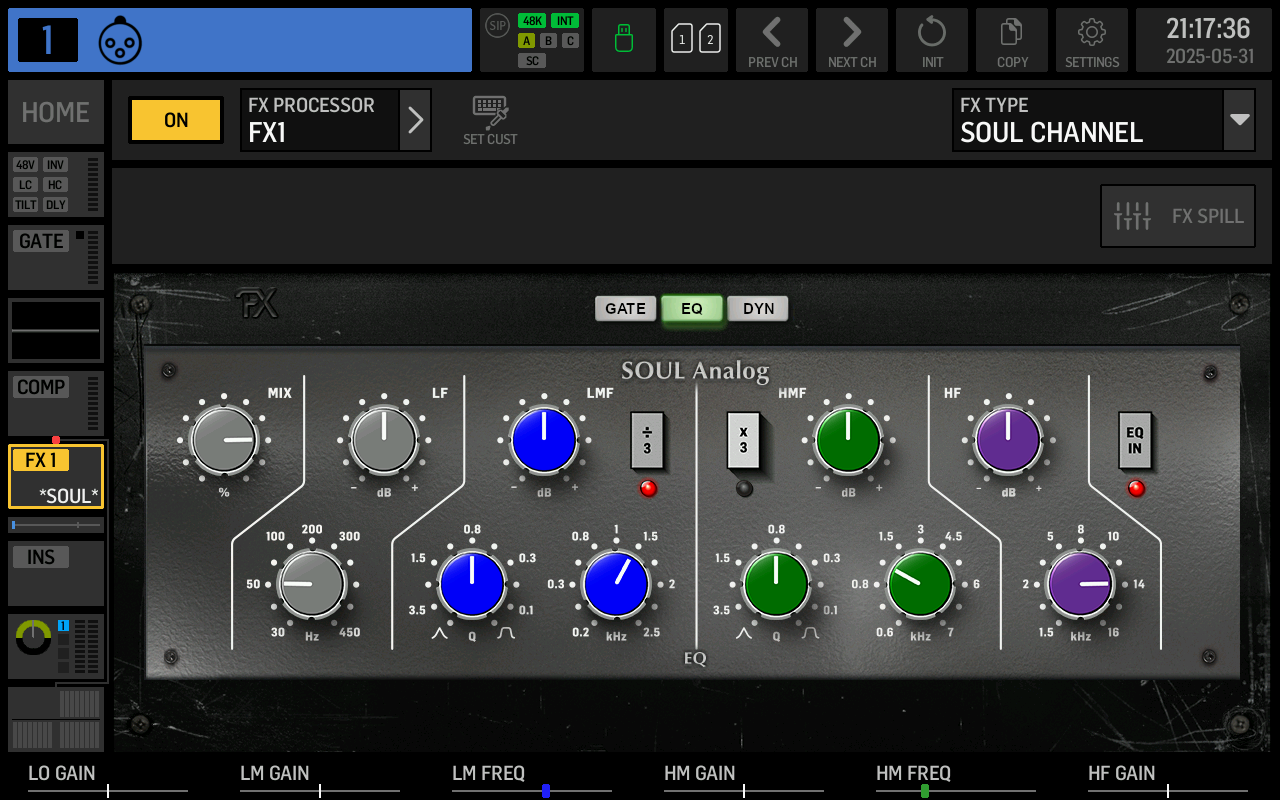Switch to the GATE tab
1280x800 pixels.
[625, 308]
